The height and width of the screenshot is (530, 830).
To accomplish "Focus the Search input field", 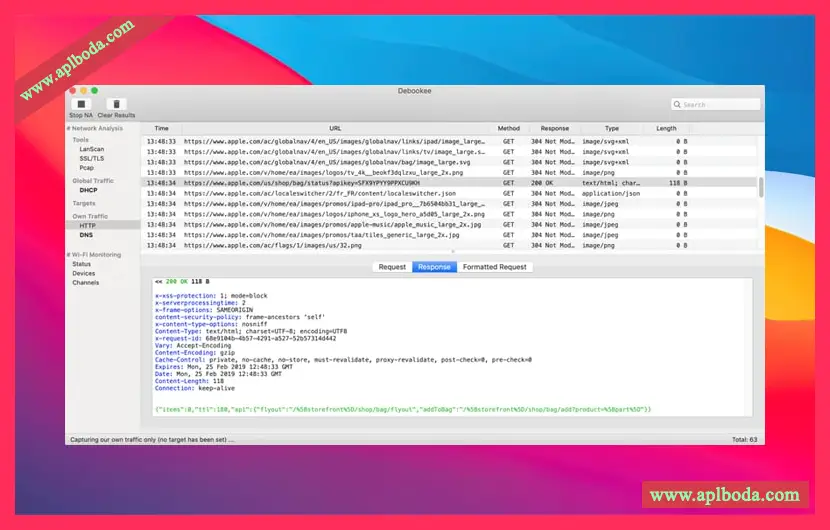I will click(x=716, y=104).
